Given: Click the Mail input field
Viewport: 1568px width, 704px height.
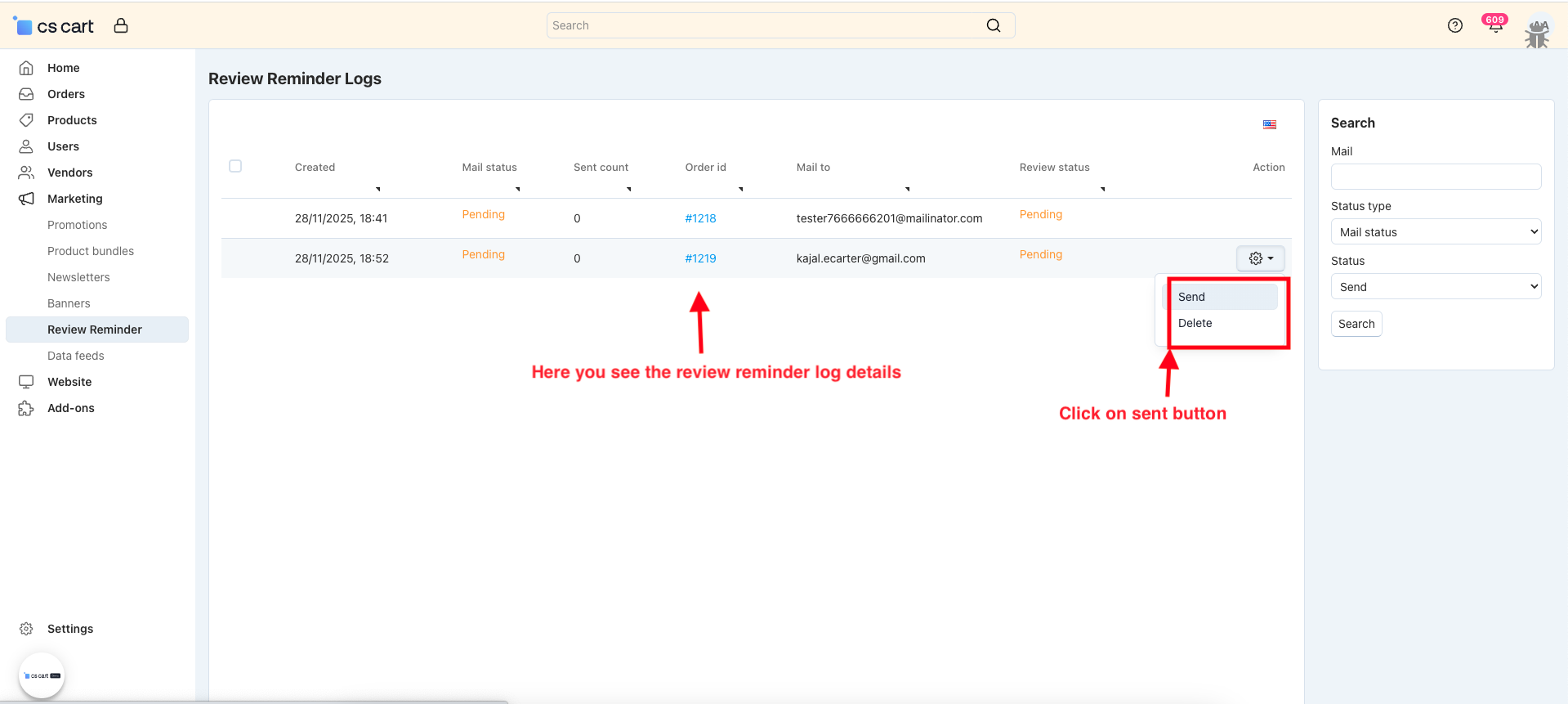Looking at the screenshot, I should [1436, 177].
